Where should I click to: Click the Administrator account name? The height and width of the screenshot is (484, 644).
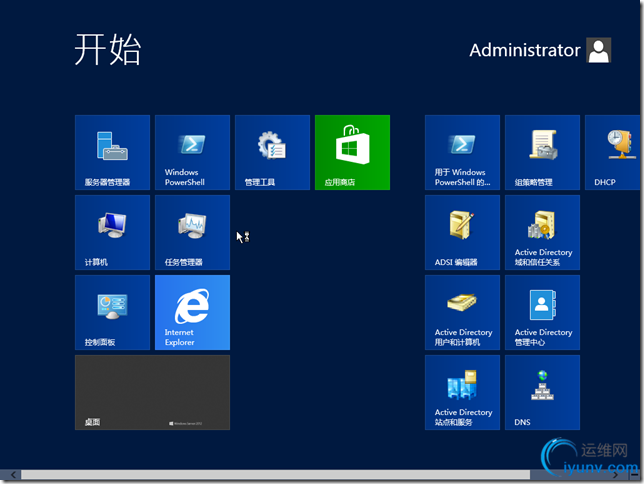[524, 50]
